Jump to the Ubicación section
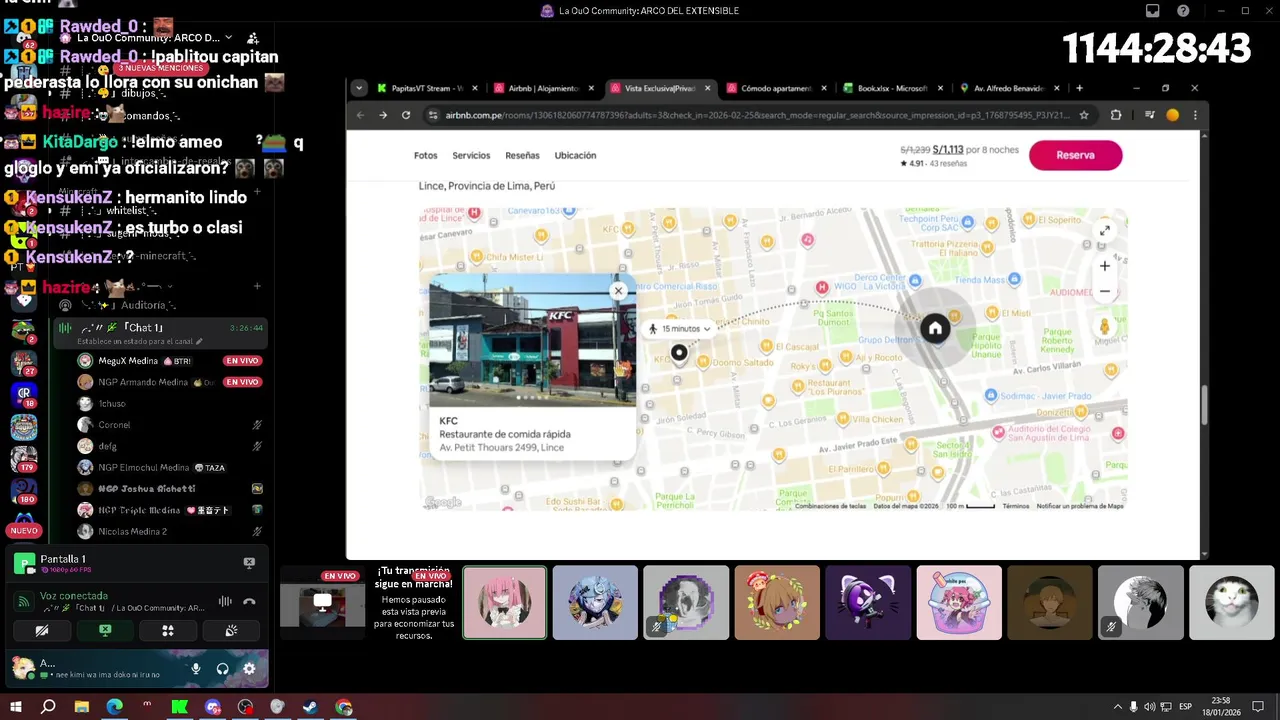 click(x=575, y=155)
